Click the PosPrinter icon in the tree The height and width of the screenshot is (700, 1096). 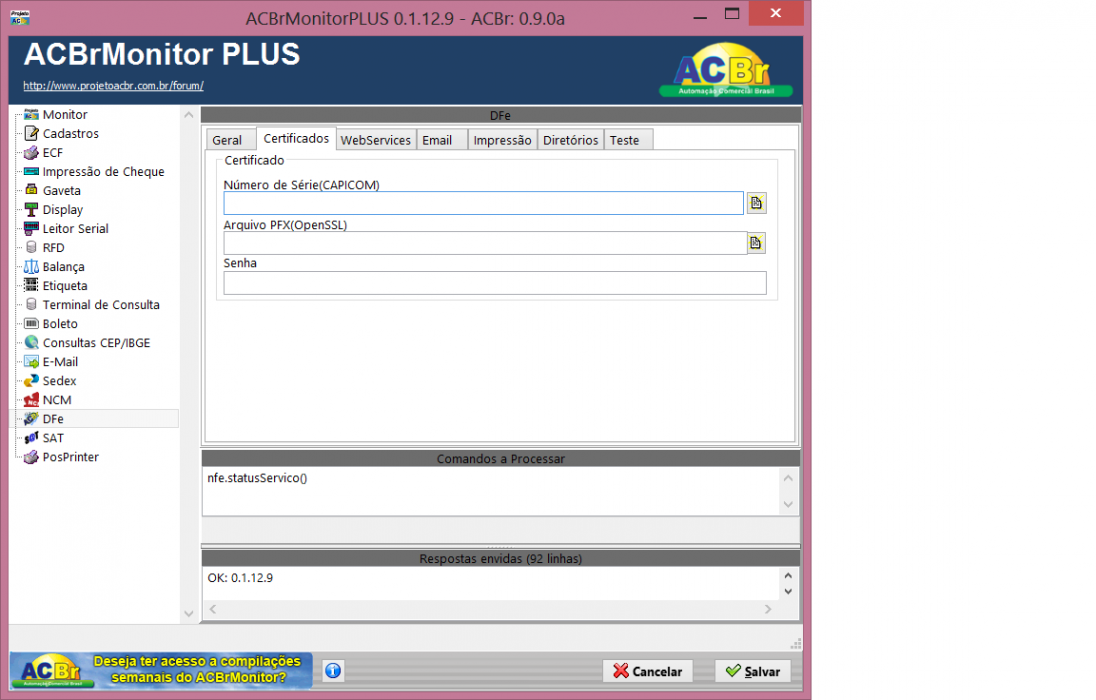pyautogui.click(x=31, y=457)
